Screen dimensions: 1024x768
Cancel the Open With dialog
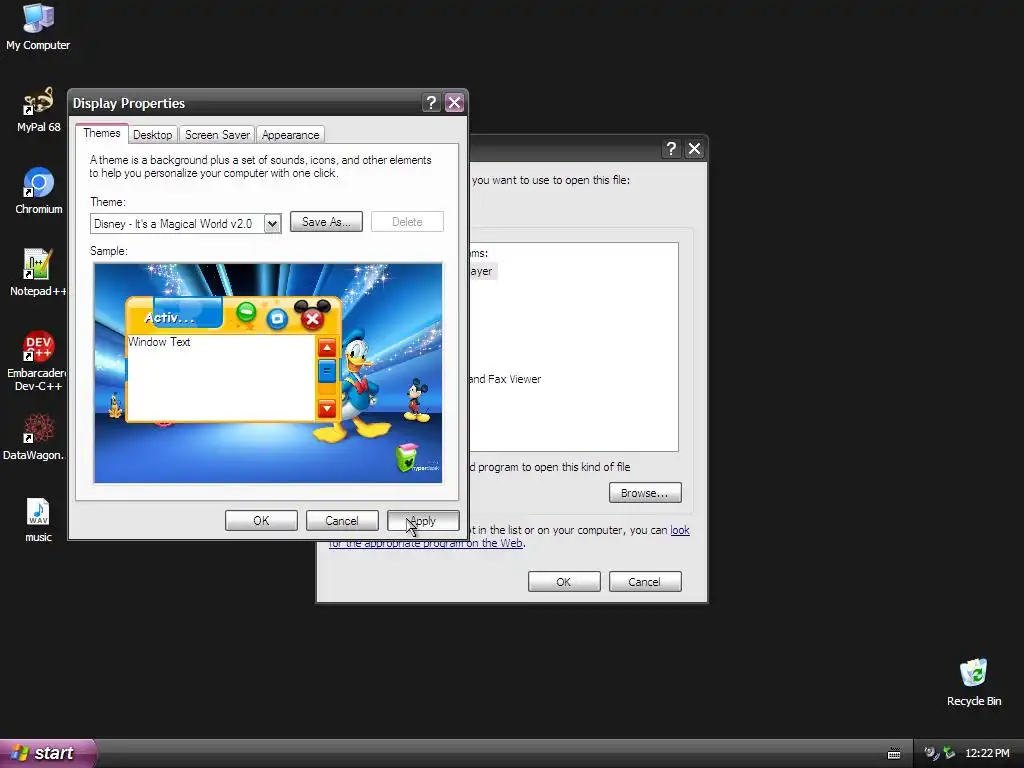point(645,581)
